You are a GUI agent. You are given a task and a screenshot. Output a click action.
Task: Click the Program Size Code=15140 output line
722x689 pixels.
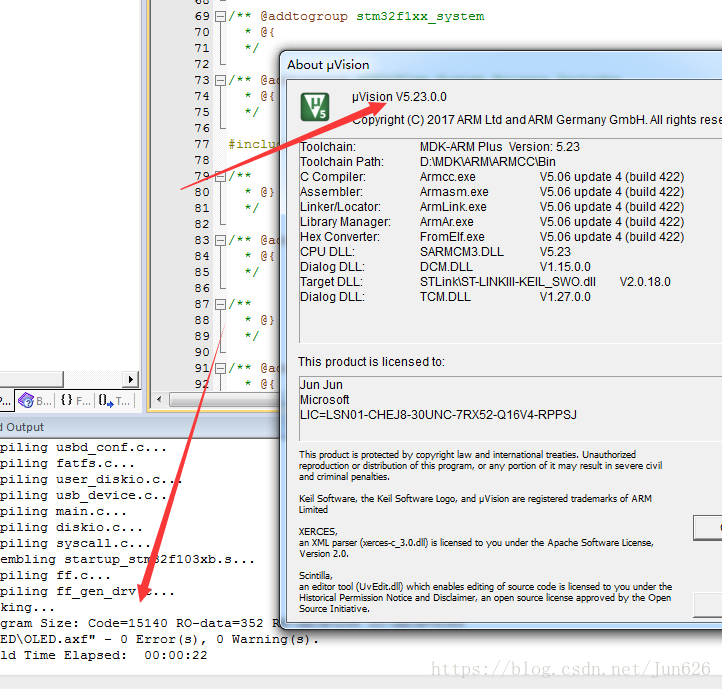point(140,624)
